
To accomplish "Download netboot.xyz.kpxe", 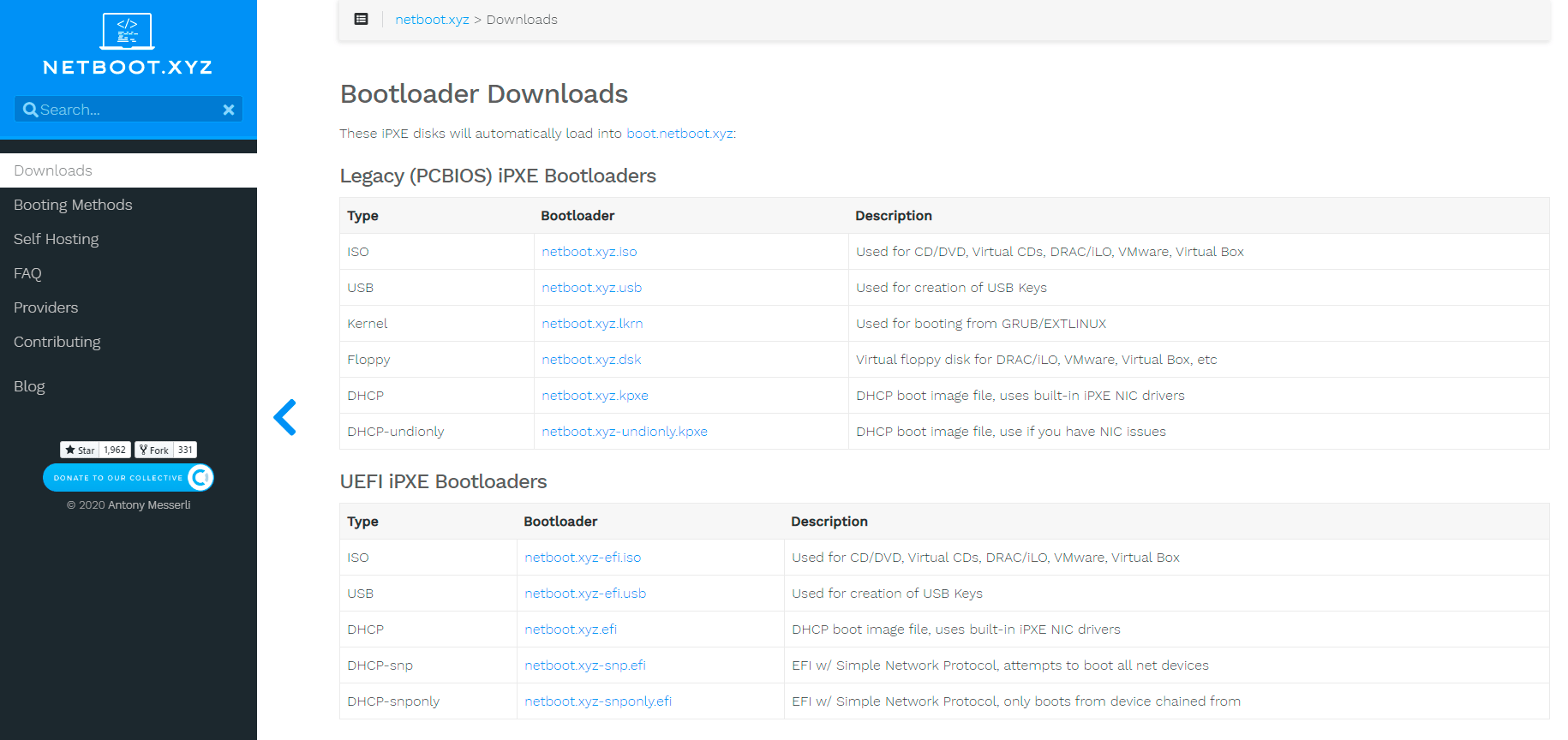I will point(595,396).
